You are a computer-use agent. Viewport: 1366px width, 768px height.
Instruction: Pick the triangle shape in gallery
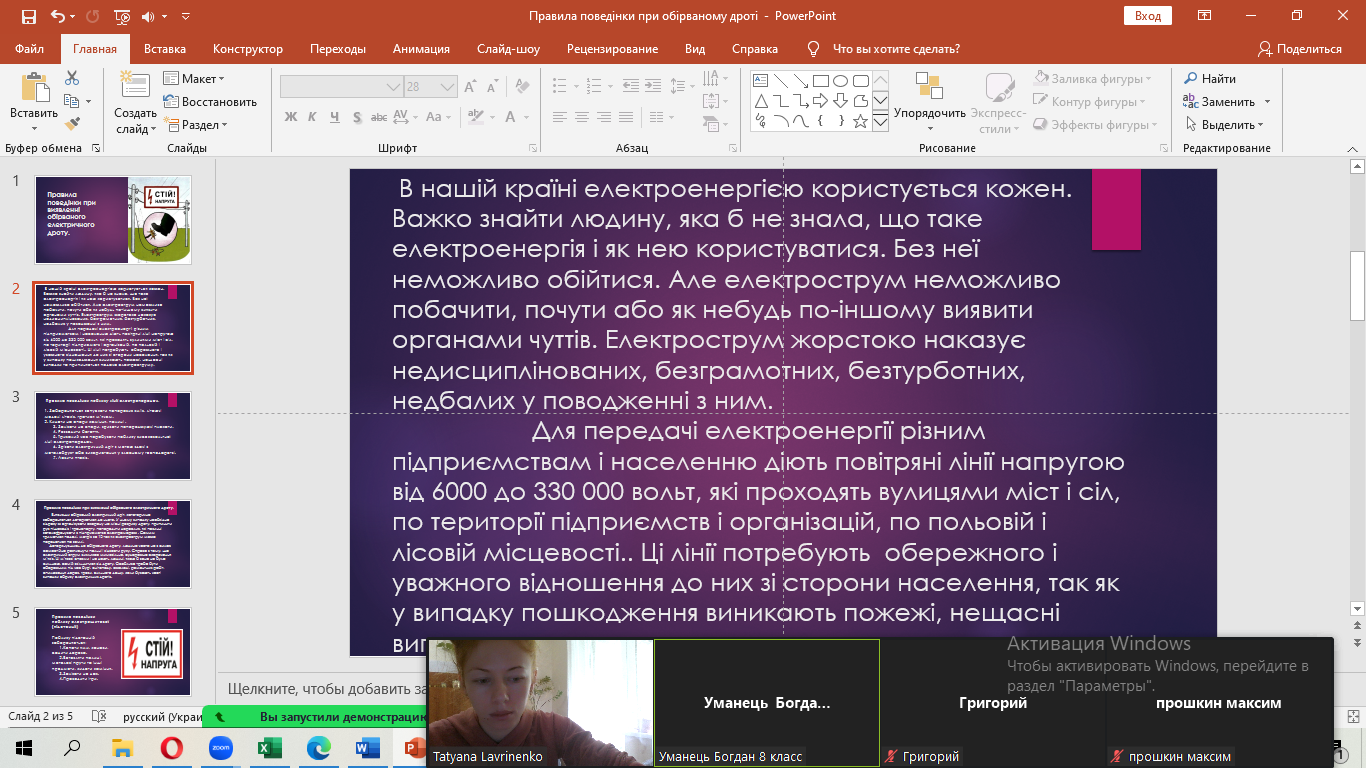point(760,101)
